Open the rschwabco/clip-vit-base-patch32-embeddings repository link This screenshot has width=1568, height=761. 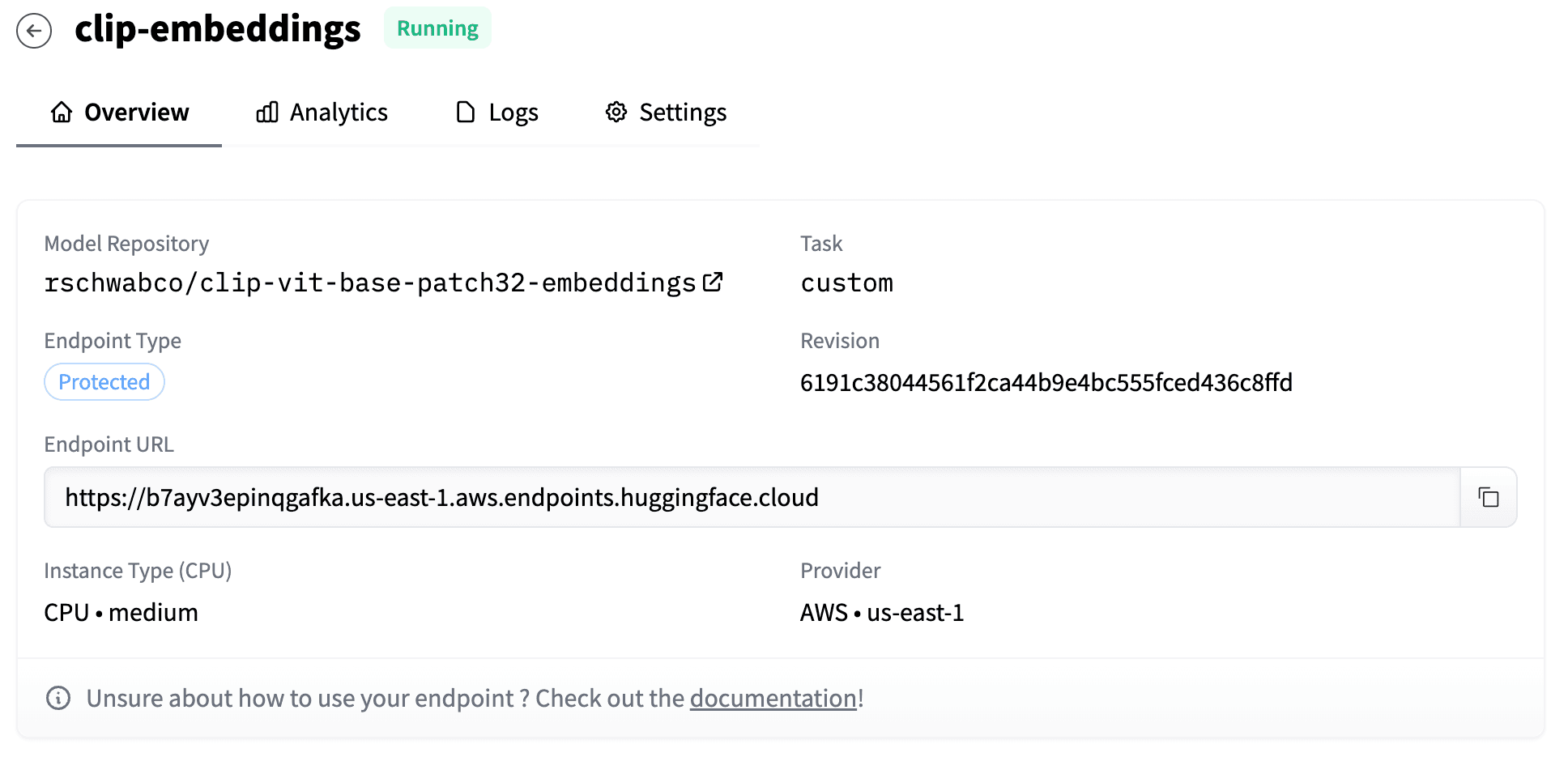(370, 283)
